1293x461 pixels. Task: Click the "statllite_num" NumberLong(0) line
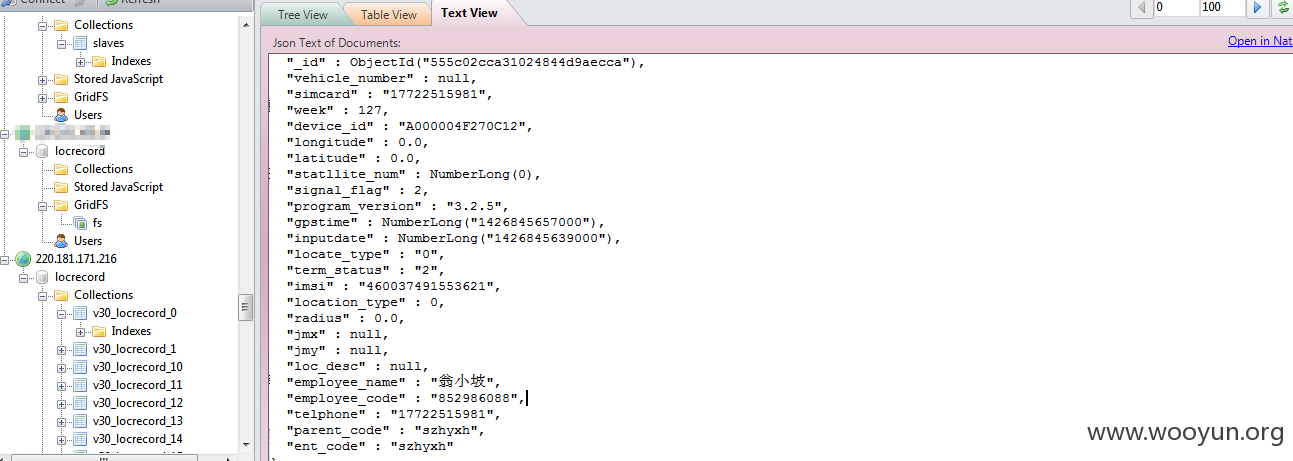tap(413, 174)
